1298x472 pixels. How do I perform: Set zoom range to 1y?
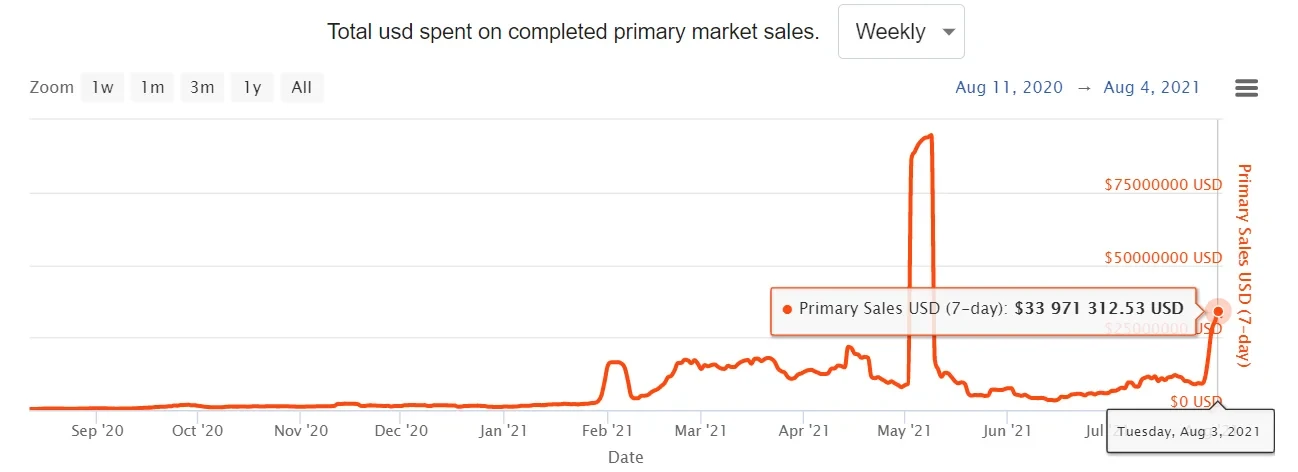(252, 88)
